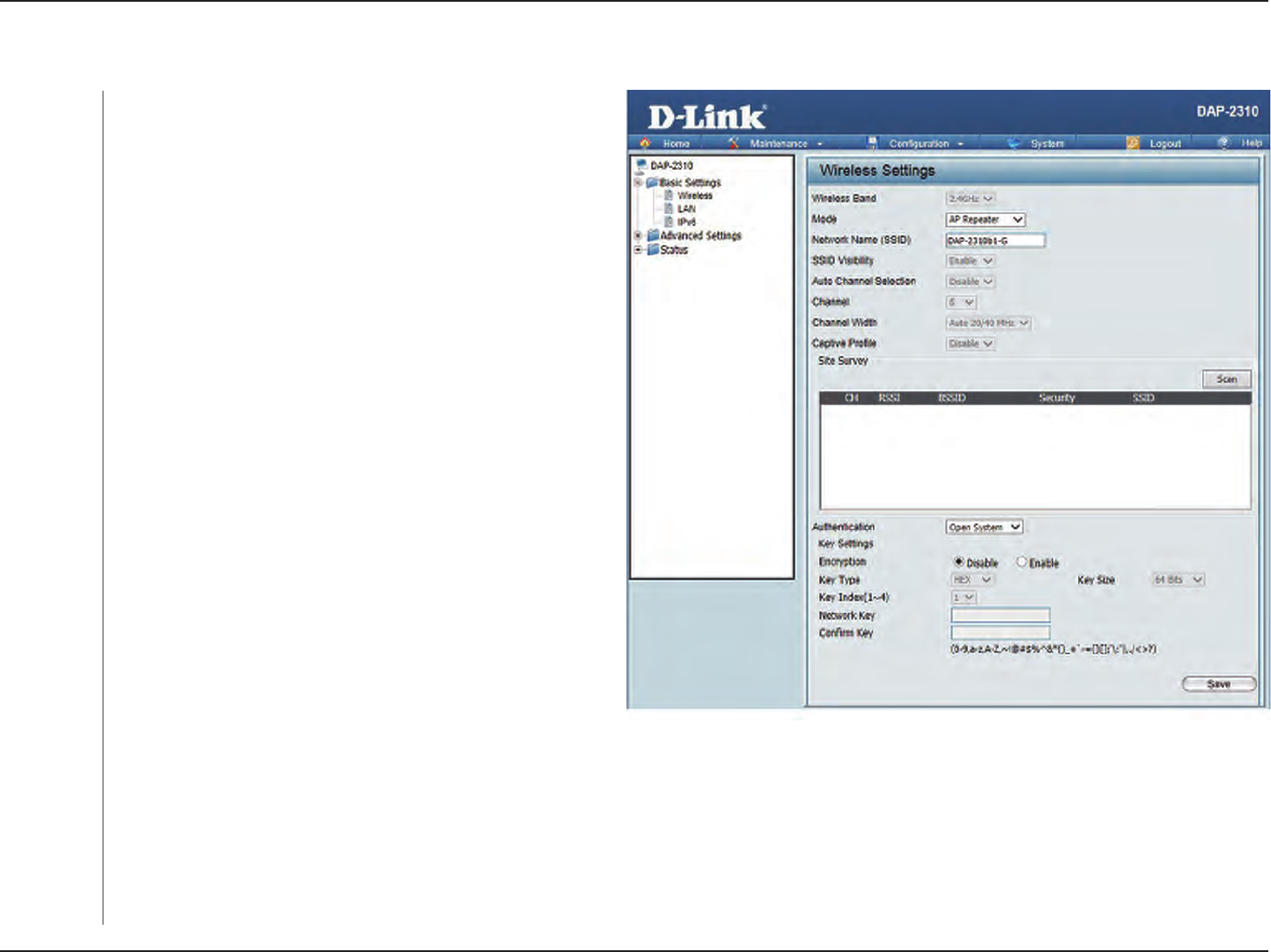Click the Site Survey section label
This screenshot has width=1271, height=952.
coord(843,361)
